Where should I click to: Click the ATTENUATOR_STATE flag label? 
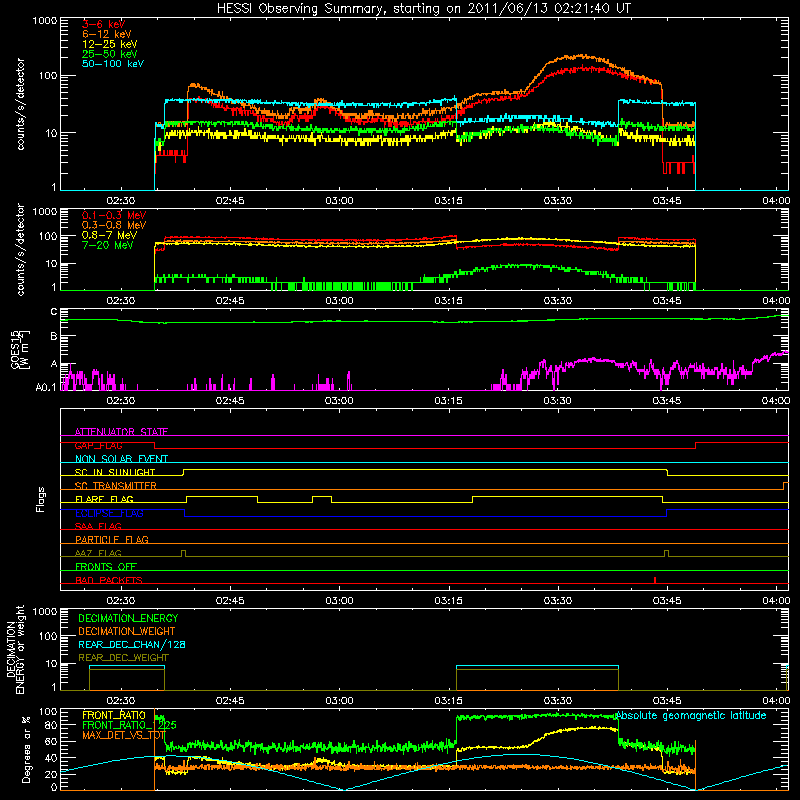tap(121, 432)
